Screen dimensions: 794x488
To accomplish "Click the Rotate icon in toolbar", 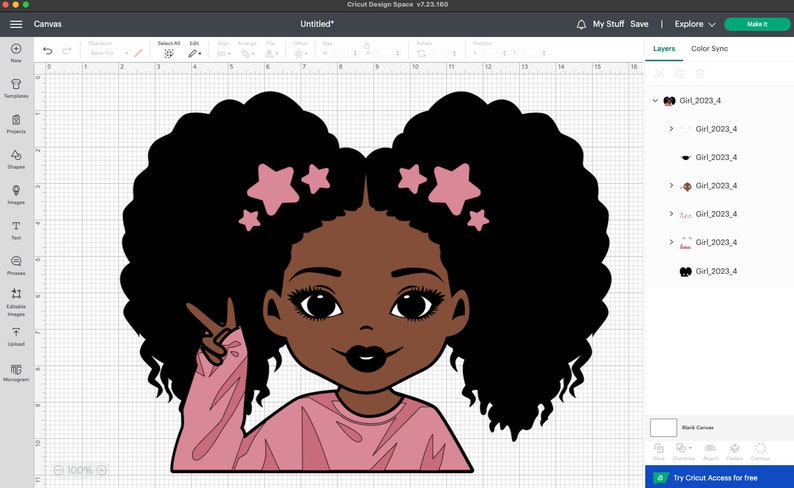I will (x=421, y=53).
